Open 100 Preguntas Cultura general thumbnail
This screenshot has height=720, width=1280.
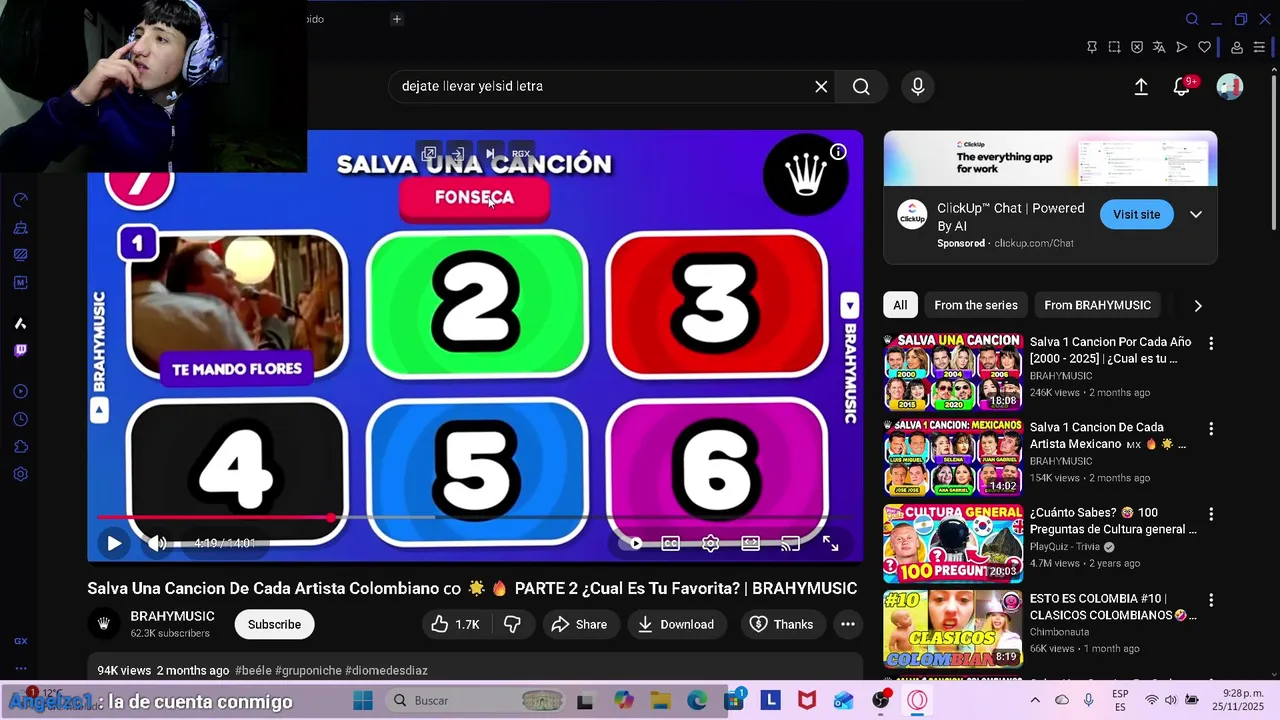click(x=953, y=543)
